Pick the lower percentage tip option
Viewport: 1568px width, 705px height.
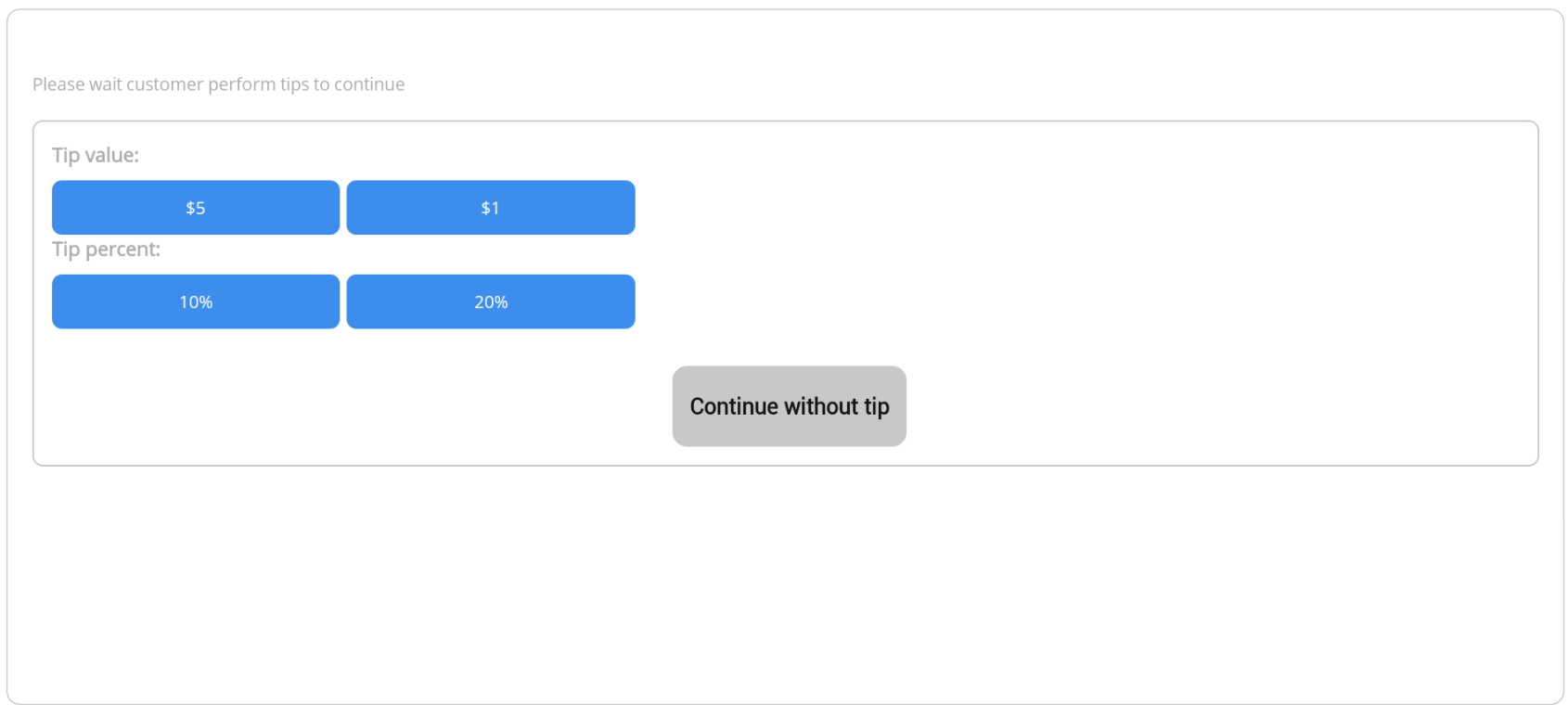[196, 301]
